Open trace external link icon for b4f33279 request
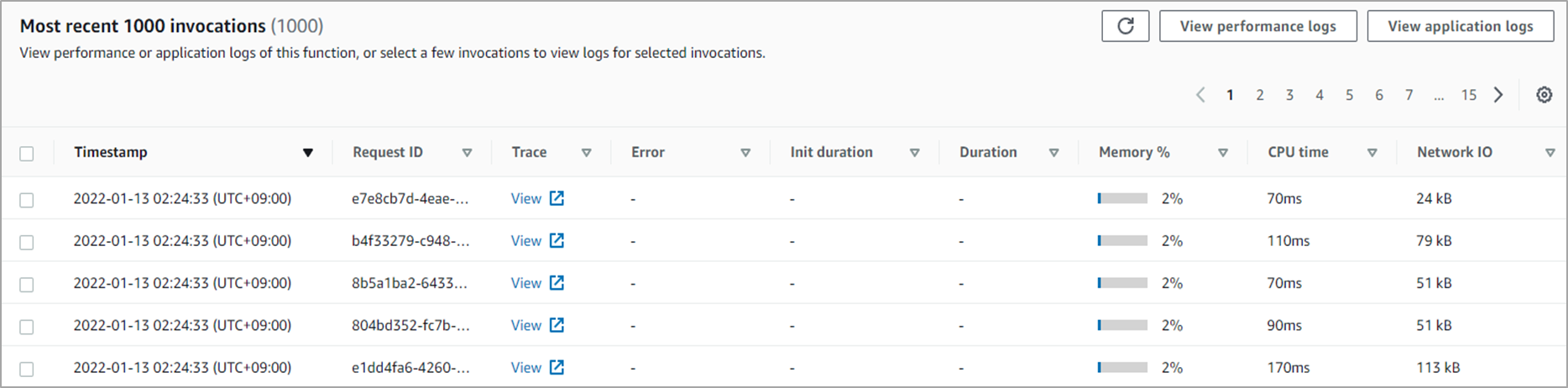1568x388 pixels. click(x=557, y=240)
